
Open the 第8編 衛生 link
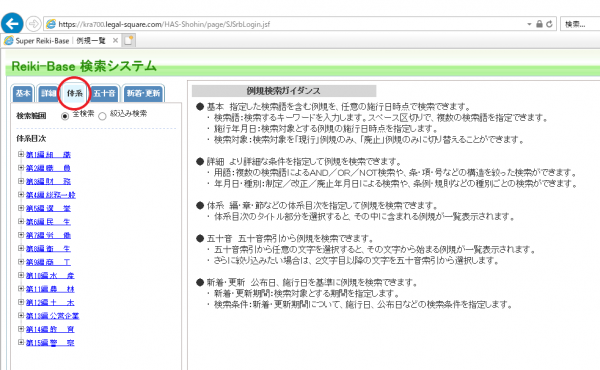(48, 248)
